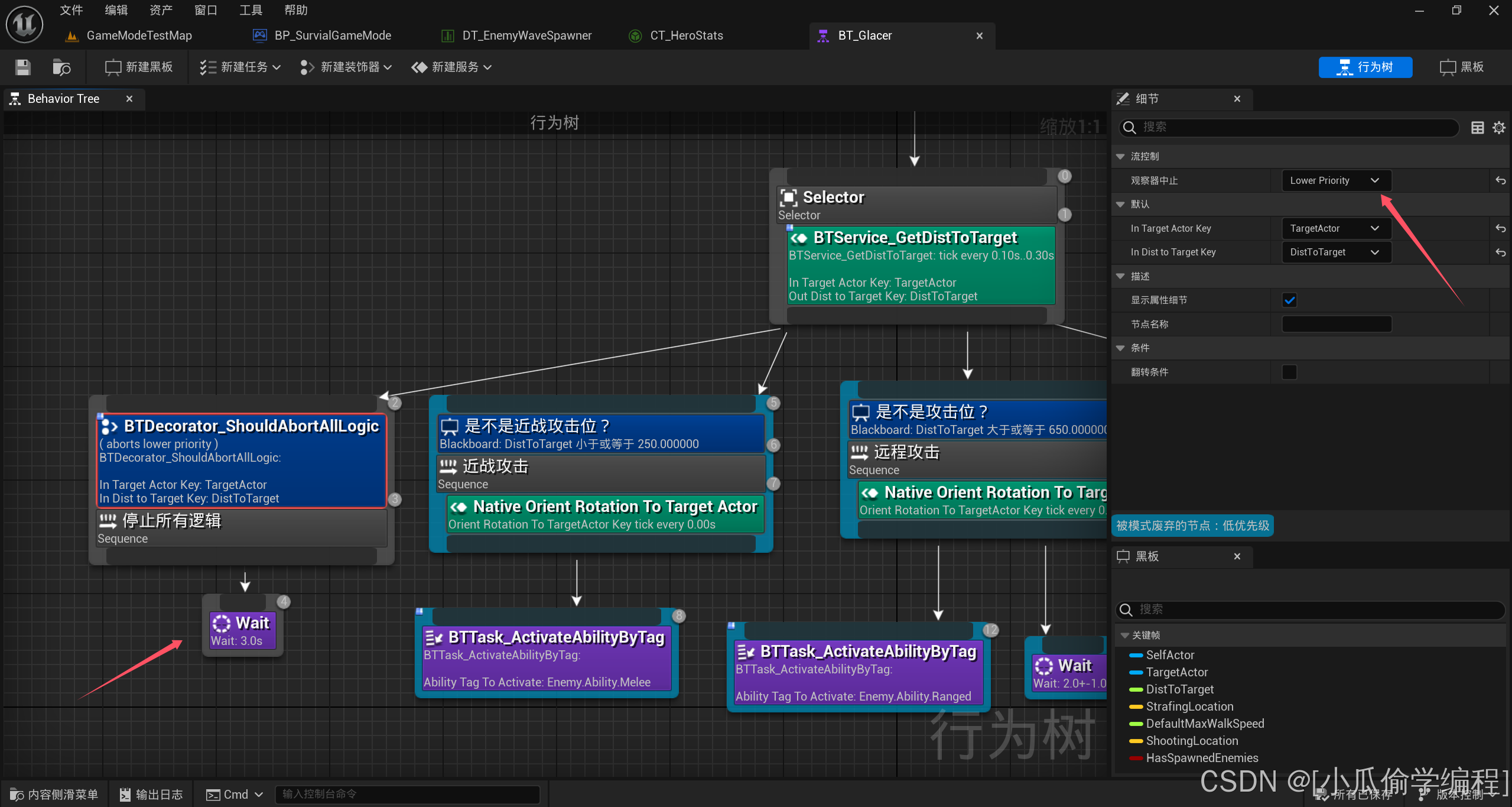The width and height of the screenshot is (1512, 807).
Task: Click the browse to asset icon
Action: point(61,67)
